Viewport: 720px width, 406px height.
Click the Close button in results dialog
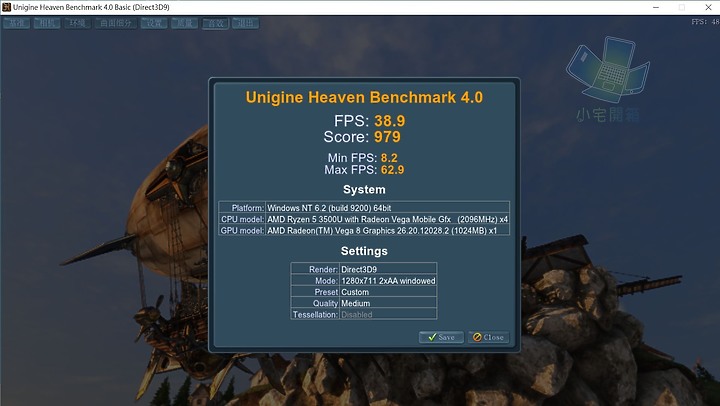pos(489,337)
